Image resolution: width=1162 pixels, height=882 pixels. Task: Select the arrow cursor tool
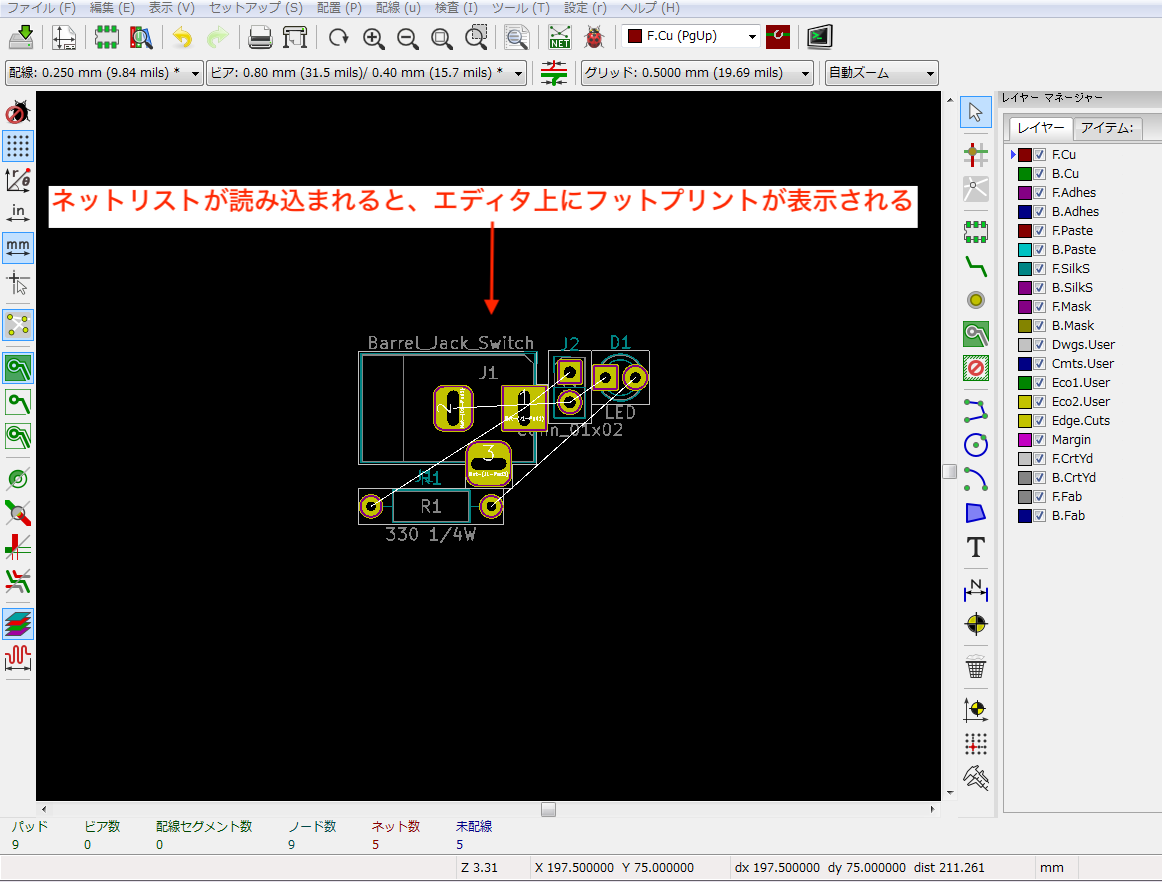[975, 112]
